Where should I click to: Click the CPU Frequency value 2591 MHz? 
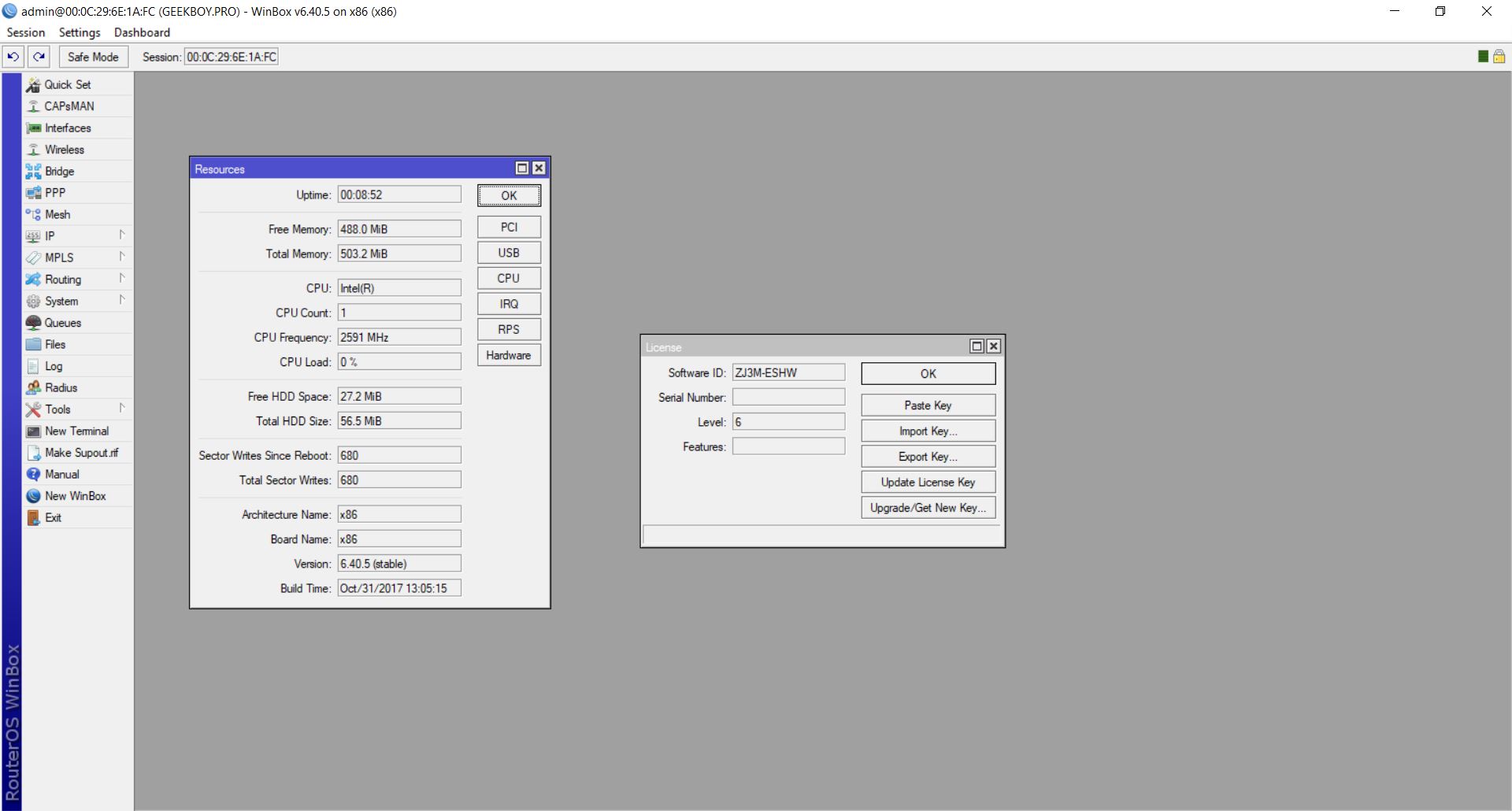(399, 337)
